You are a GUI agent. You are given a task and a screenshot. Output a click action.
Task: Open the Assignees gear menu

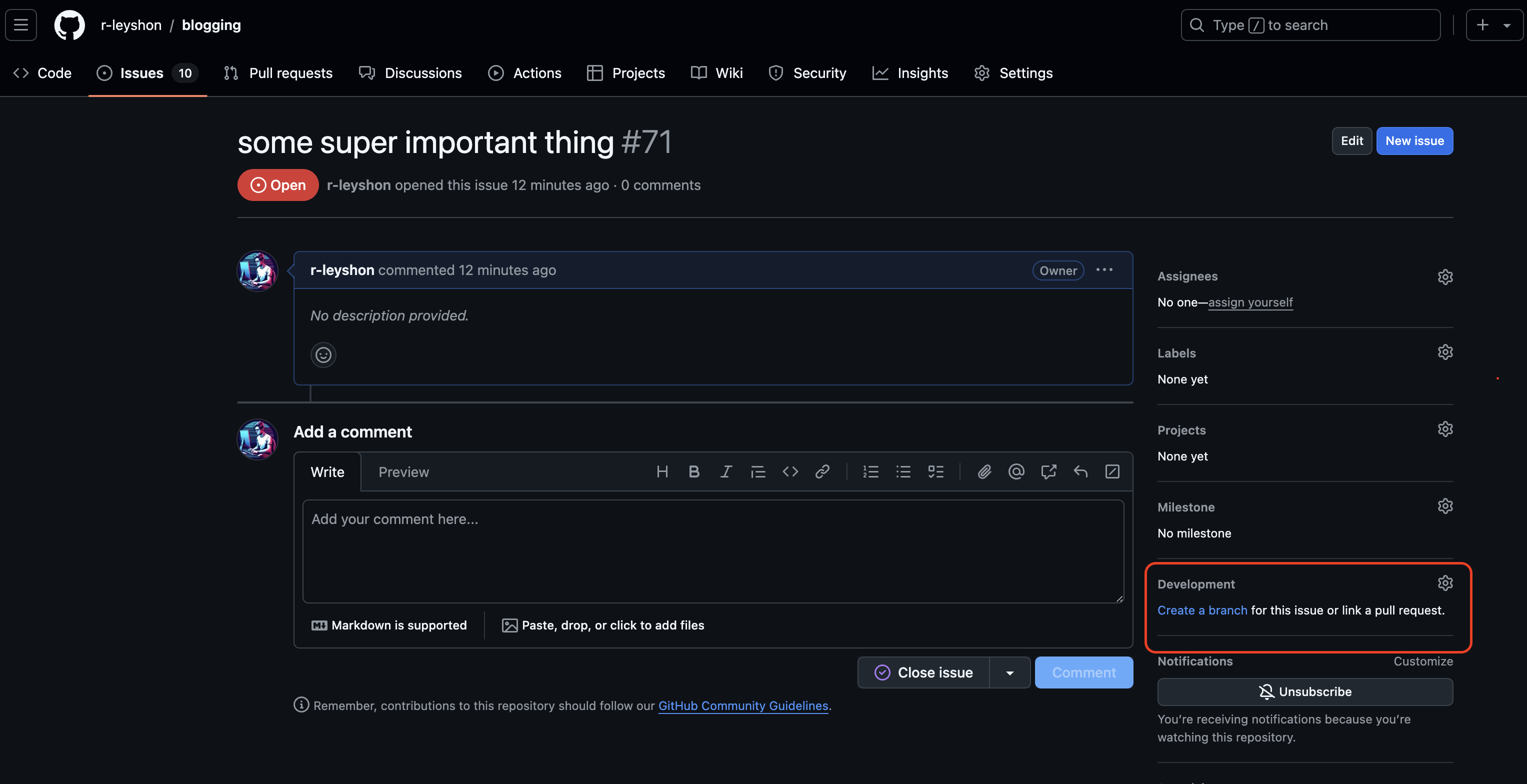pyautogui.click(x=1444, y=276)
